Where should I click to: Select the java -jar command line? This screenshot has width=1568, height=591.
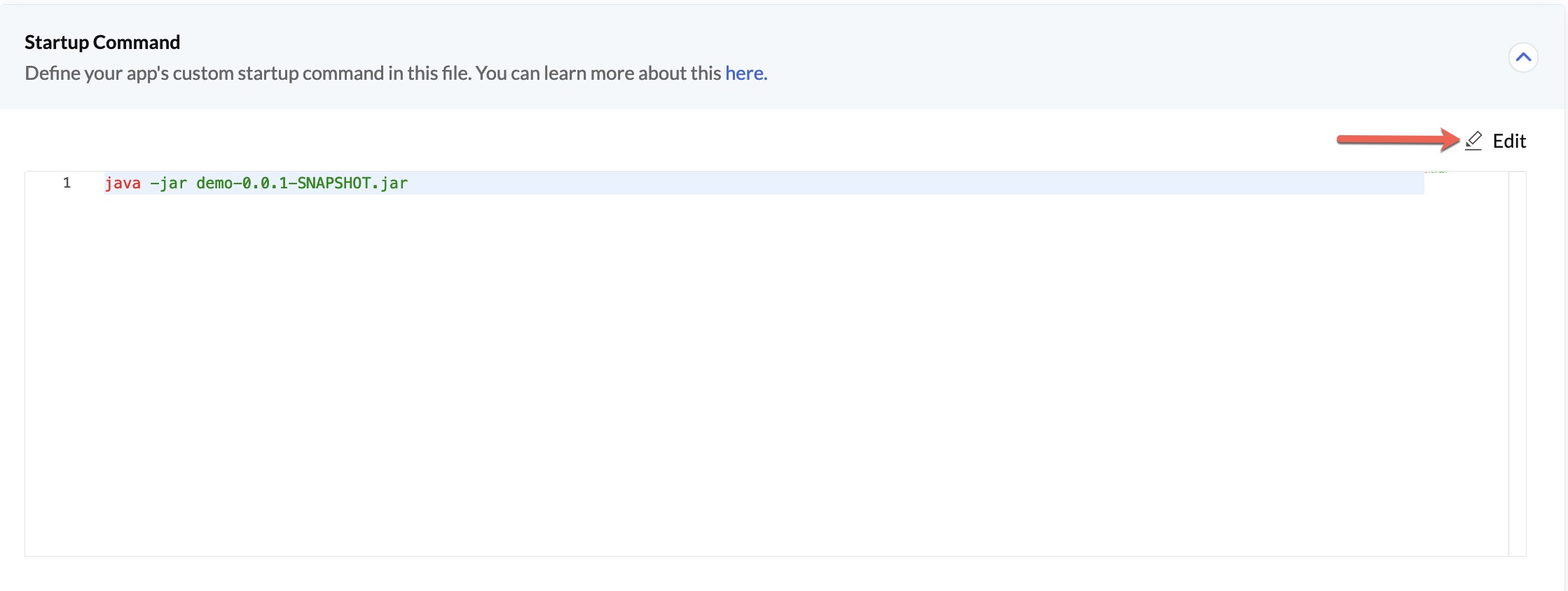click(x=256, y=183)
